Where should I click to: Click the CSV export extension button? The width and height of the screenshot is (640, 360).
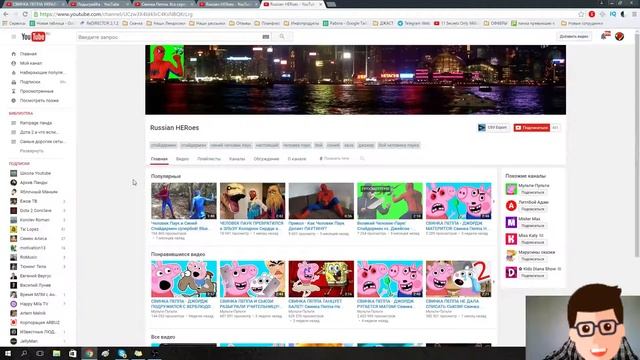click(493, 128)
